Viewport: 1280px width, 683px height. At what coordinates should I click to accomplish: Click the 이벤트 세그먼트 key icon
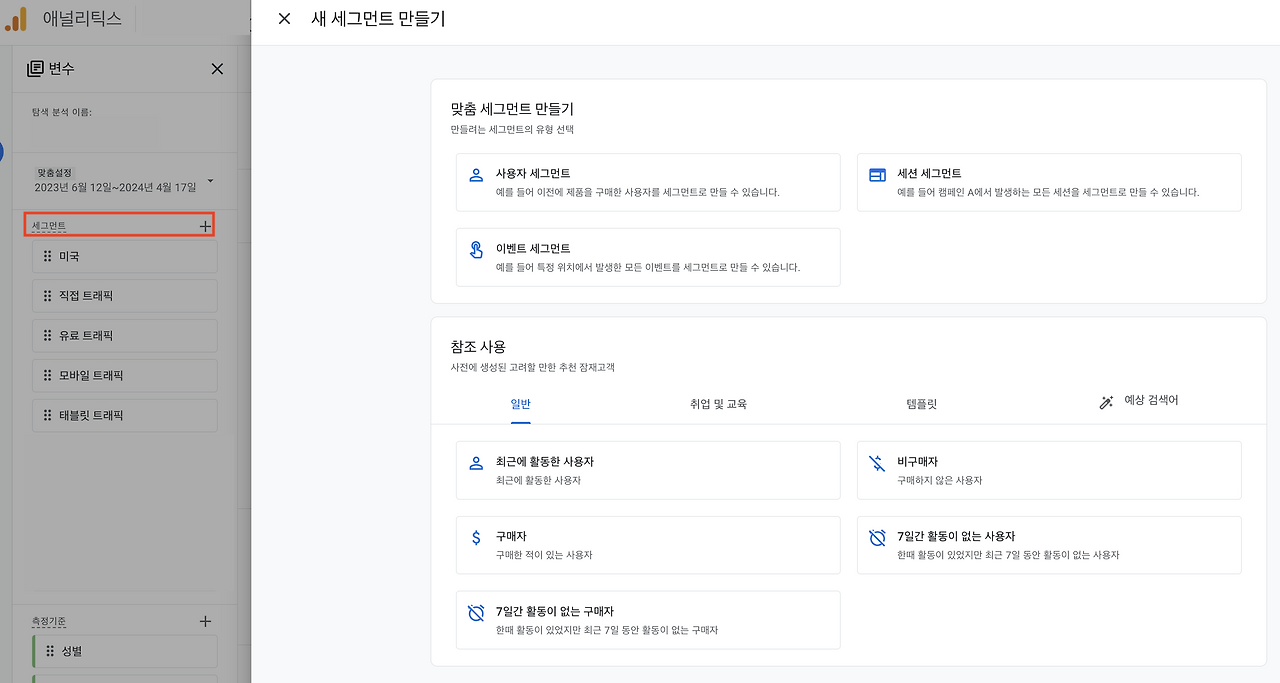tap(475, 250)
